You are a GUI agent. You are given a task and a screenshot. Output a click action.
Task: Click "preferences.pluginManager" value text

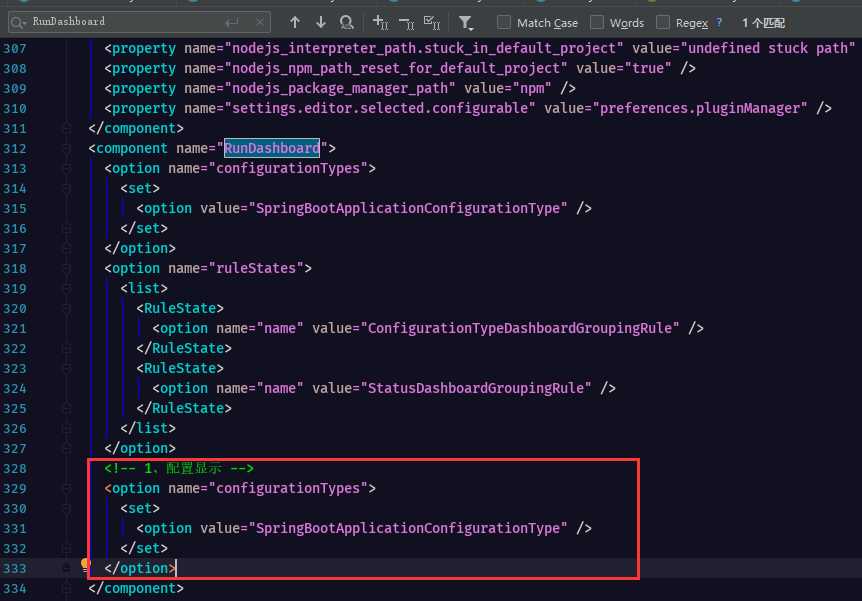[x=699, y=108]
